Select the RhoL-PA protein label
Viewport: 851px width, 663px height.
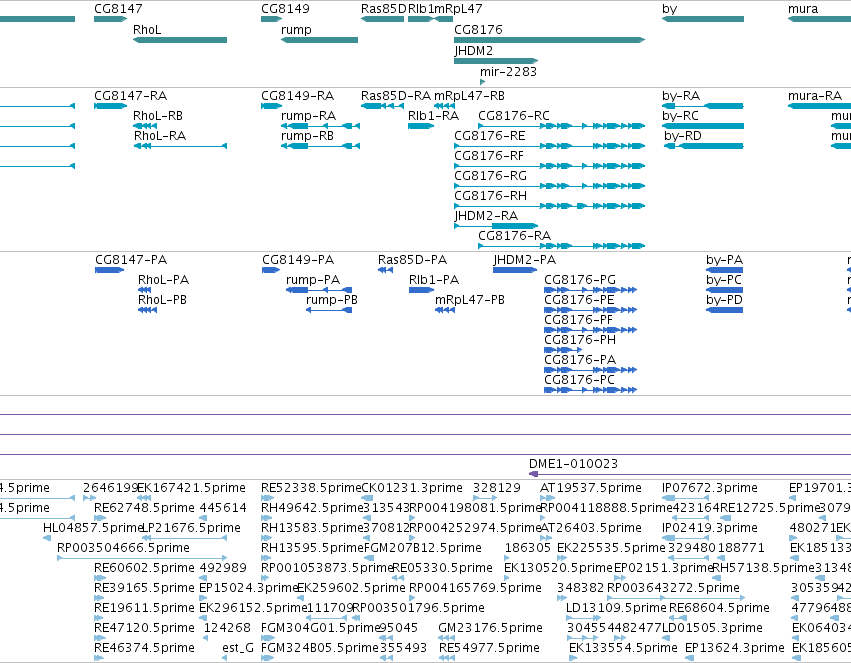[x=163, y=280]
